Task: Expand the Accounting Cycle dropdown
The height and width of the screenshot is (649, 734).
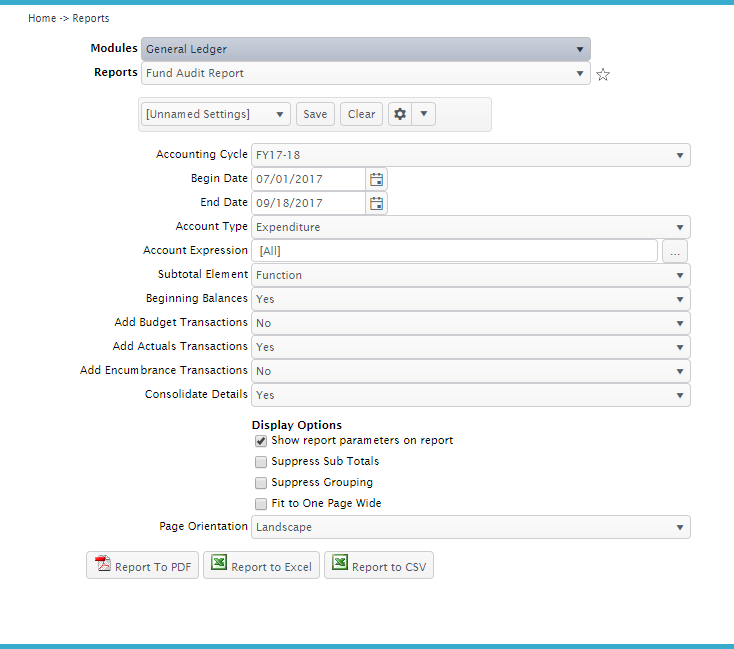Action: click(470, 155)
